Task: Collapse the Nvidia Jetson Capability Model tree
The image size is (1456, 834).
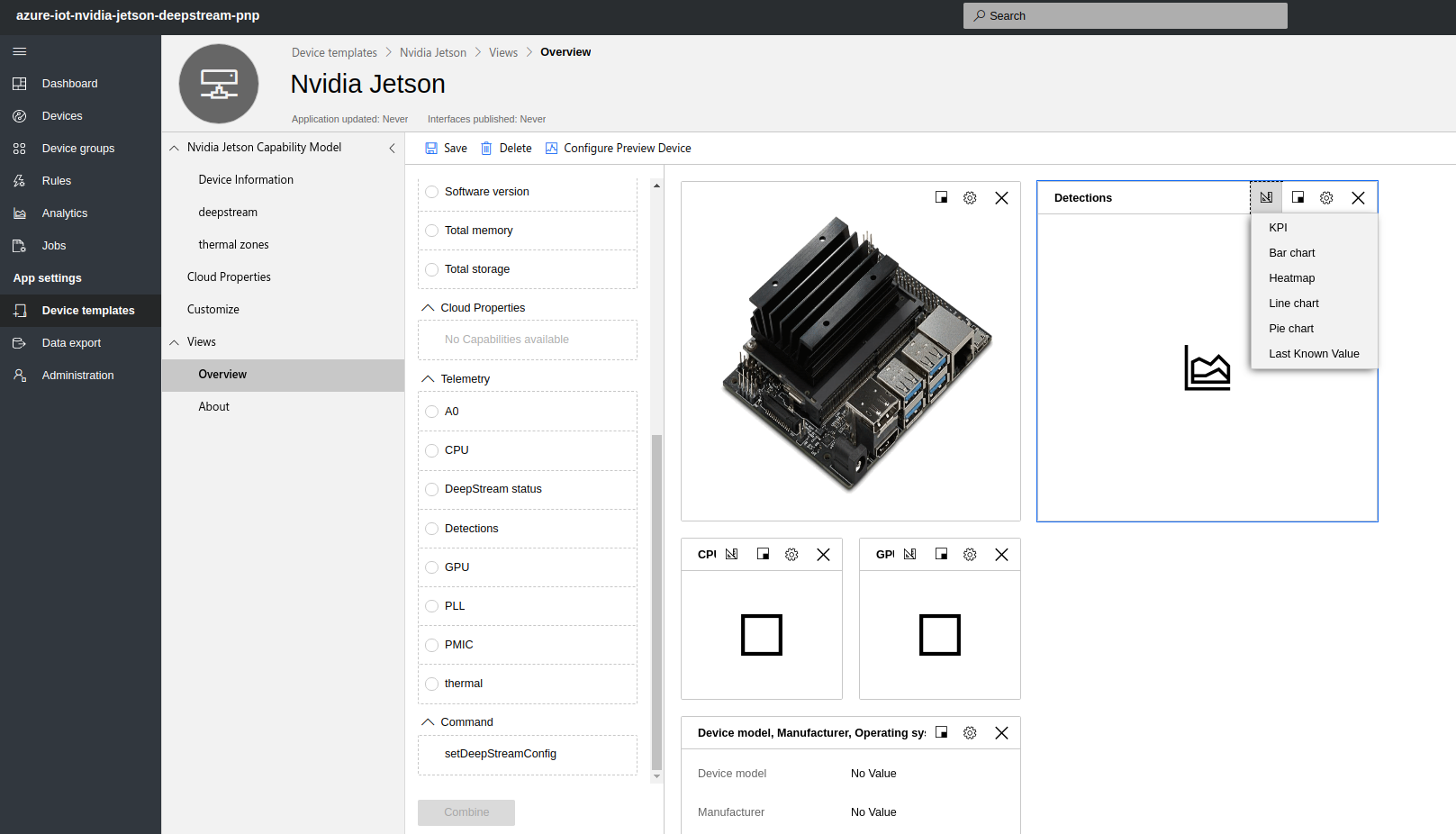Action: (x=175, y=148)
